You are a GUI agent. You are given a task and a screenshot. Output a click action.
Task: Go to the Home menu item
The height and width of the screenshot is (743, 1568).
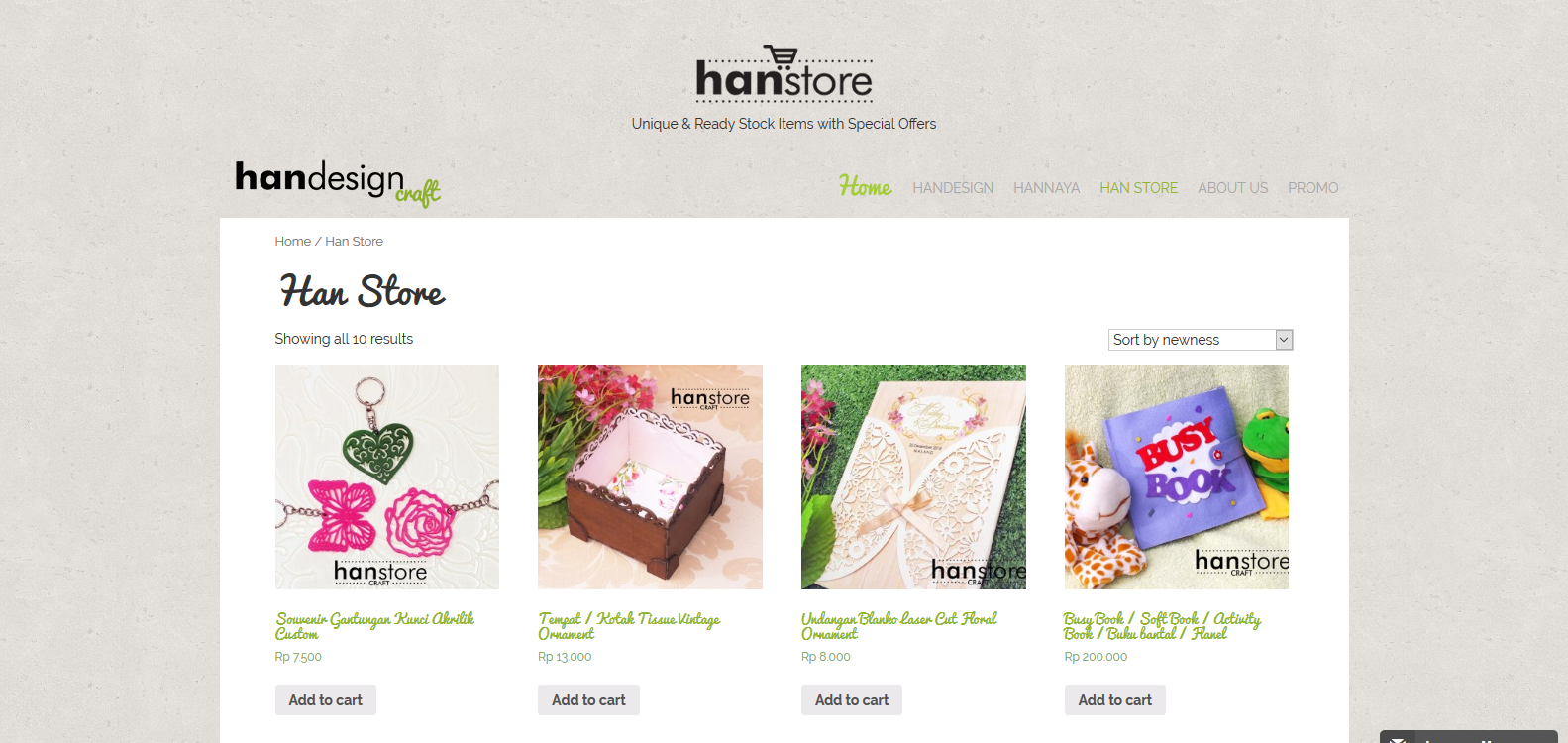[x=865, y=187]
